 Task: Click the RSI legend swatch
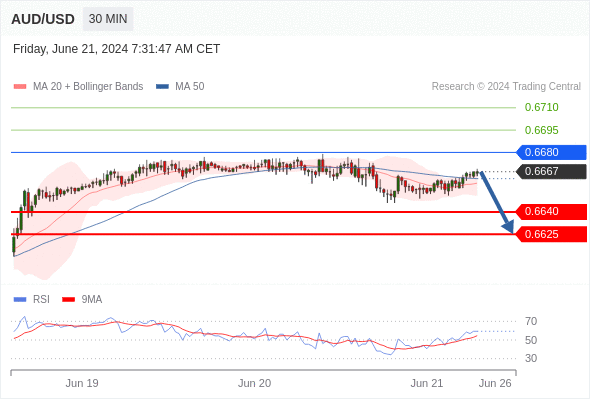tap(20, 300)
